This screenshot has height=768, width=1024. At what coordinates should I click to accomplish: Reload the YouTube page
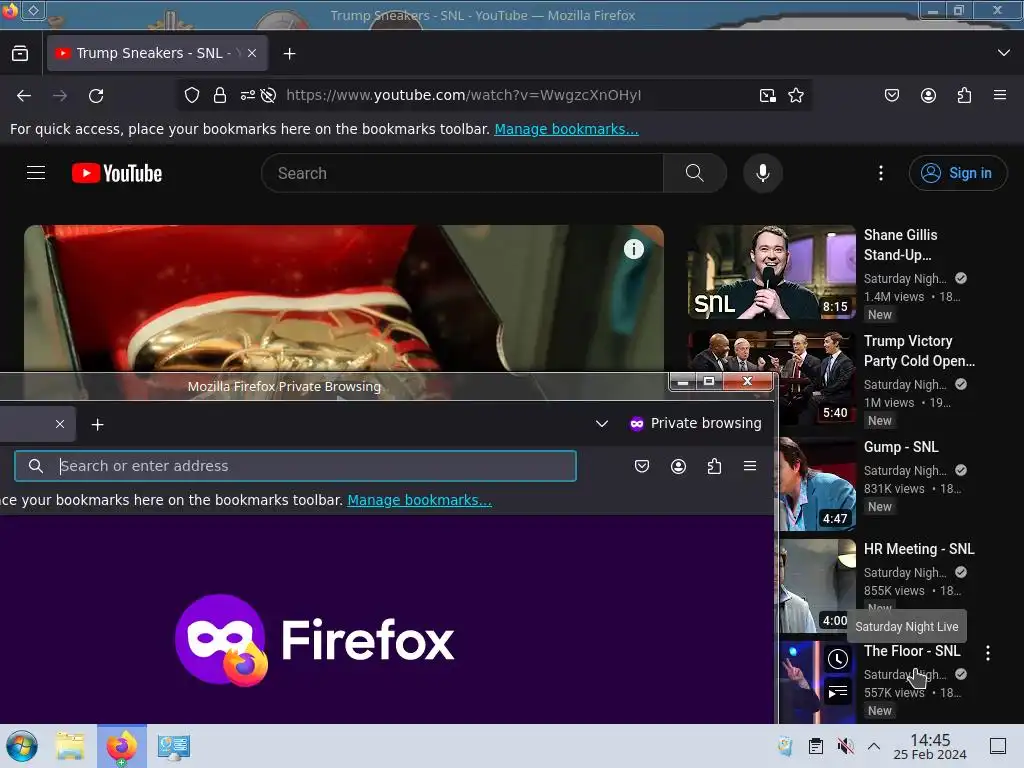96,96
